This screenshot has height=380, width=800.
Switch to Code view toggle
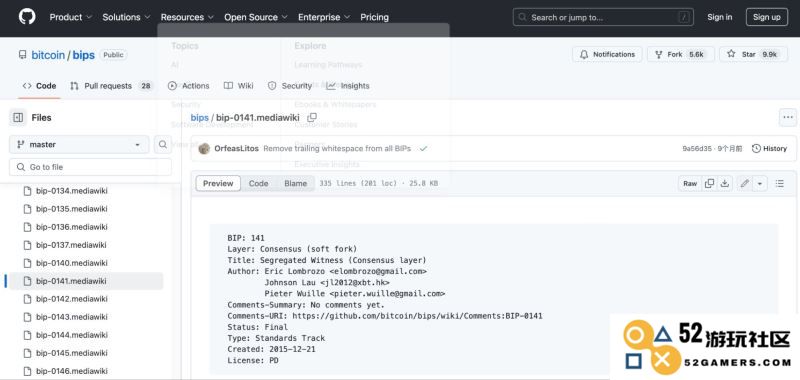point(258,184)
